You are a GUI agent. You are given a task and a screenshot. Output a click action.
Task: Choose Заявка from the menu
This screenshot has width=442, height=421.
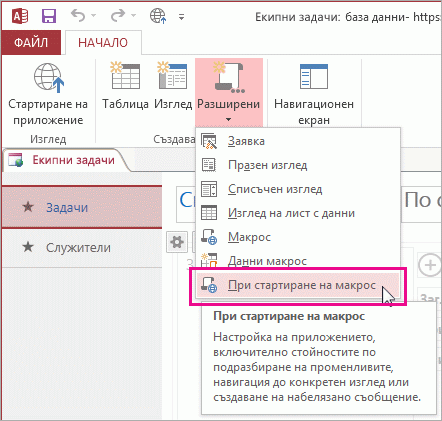pos(298,141)
